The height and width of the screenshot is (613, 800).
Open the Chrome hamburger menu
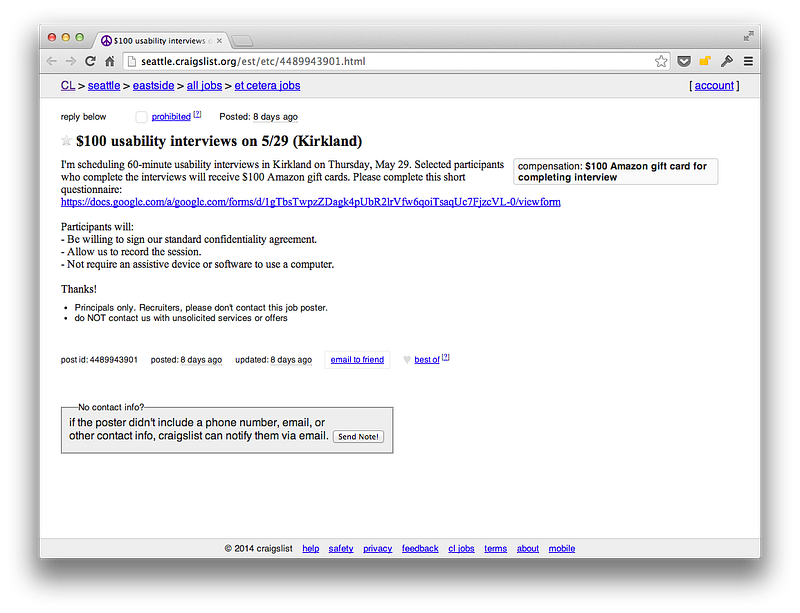pyautogui.click(x=748, y=61)
